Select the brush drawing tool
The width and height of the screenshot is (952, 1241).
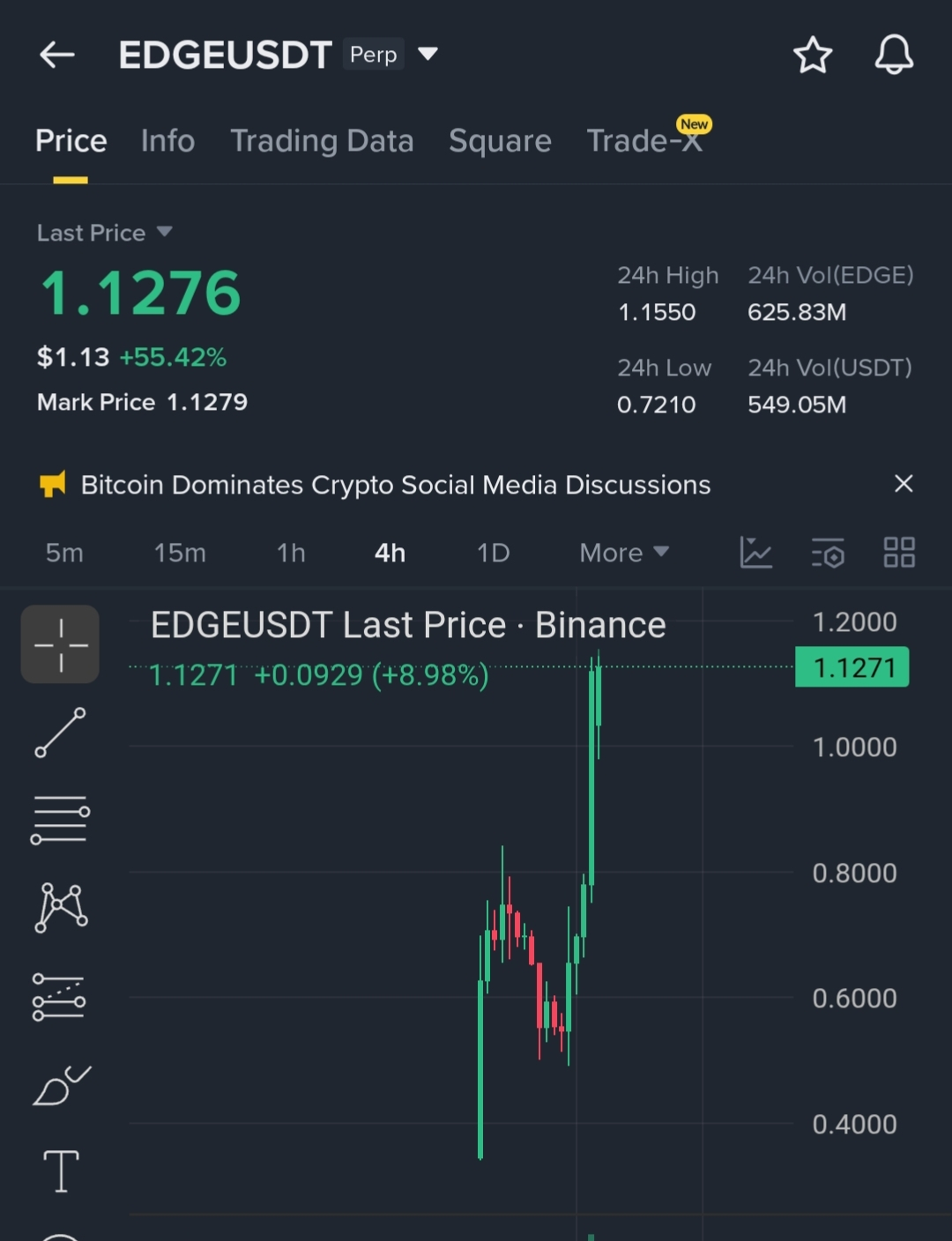tap(62, 1085)
